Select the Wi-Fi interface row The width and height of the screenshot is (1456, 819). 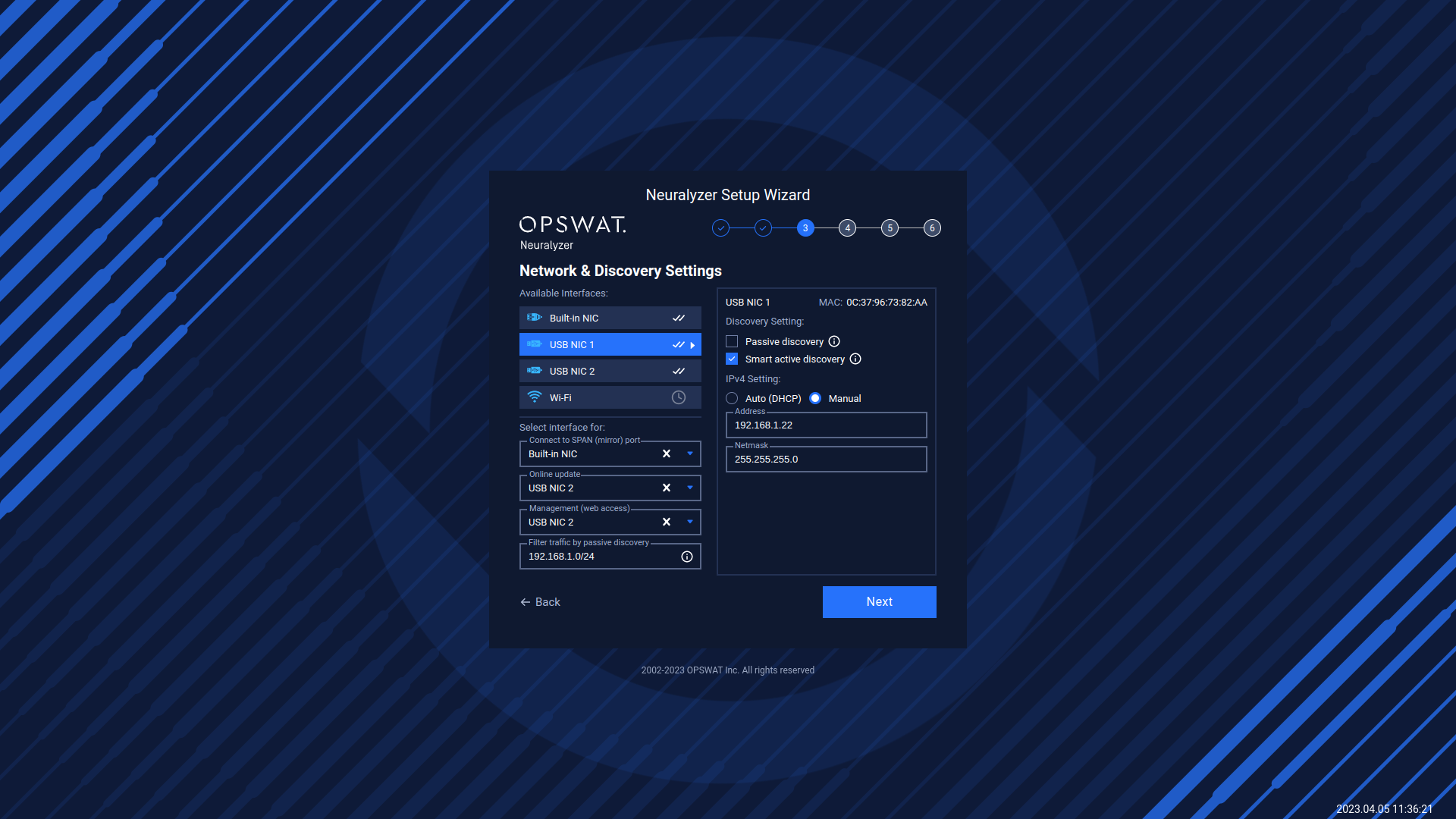coord(610,397)
